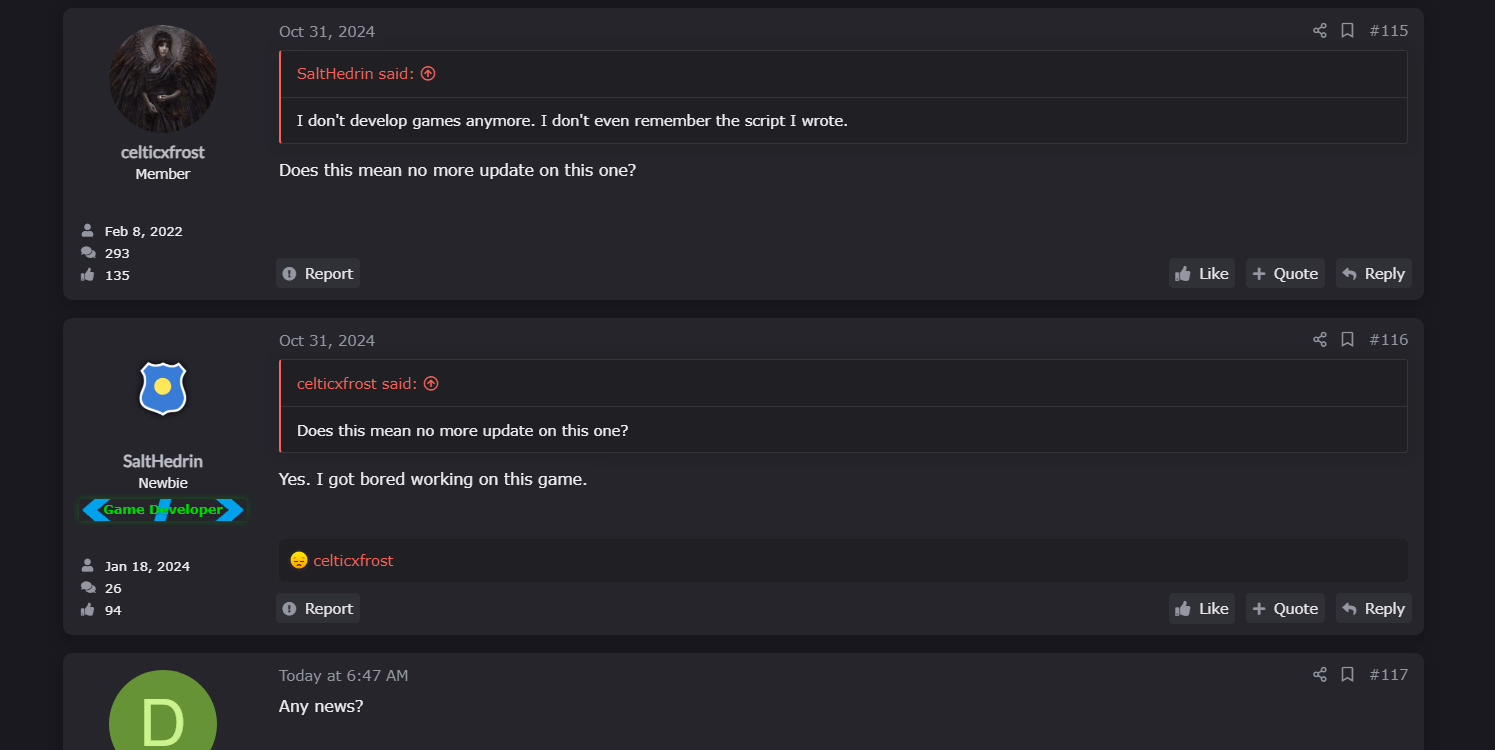
Task: Quote celticxfrost's post #115
Action: point(1285,274)
